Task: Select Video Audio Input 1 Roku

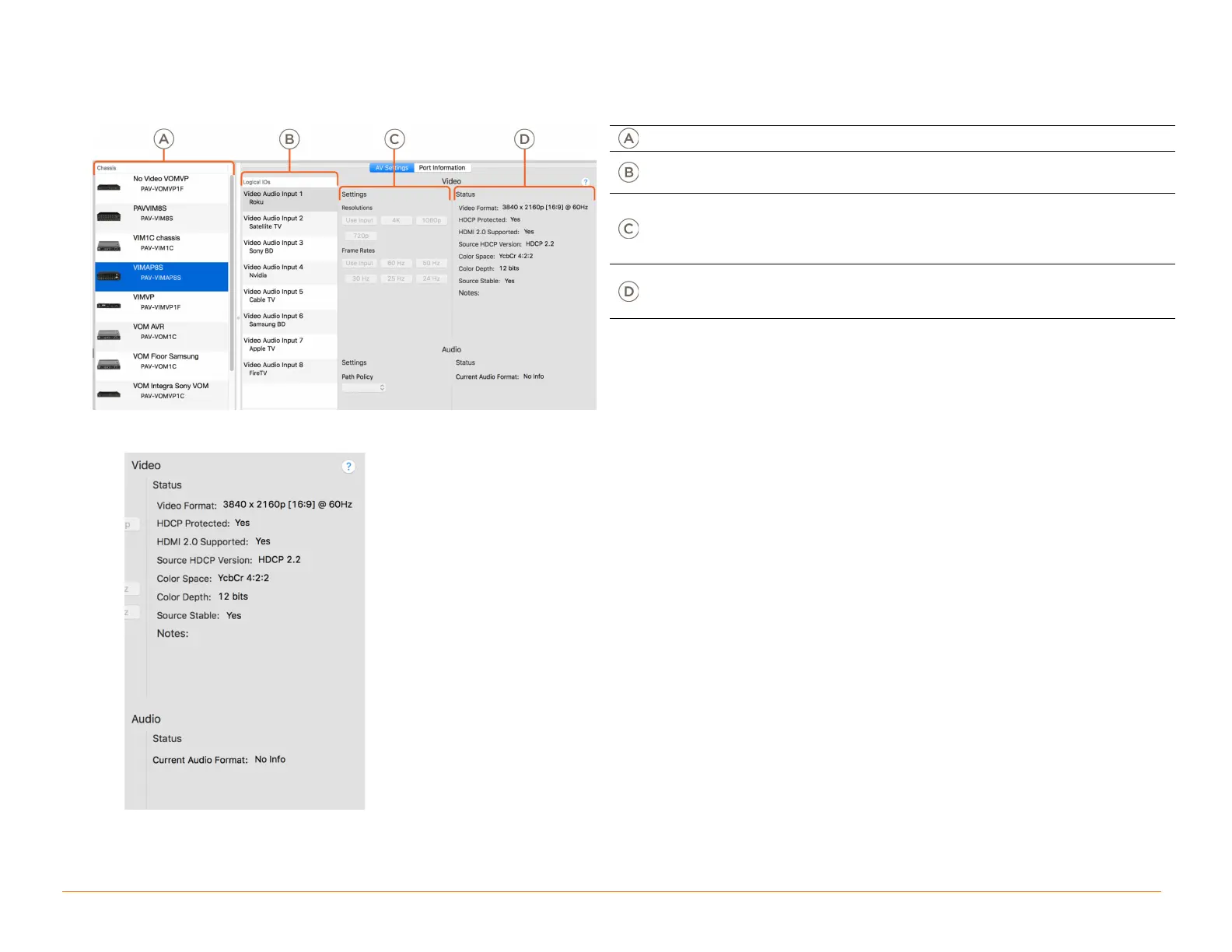Action: (289, 198)
